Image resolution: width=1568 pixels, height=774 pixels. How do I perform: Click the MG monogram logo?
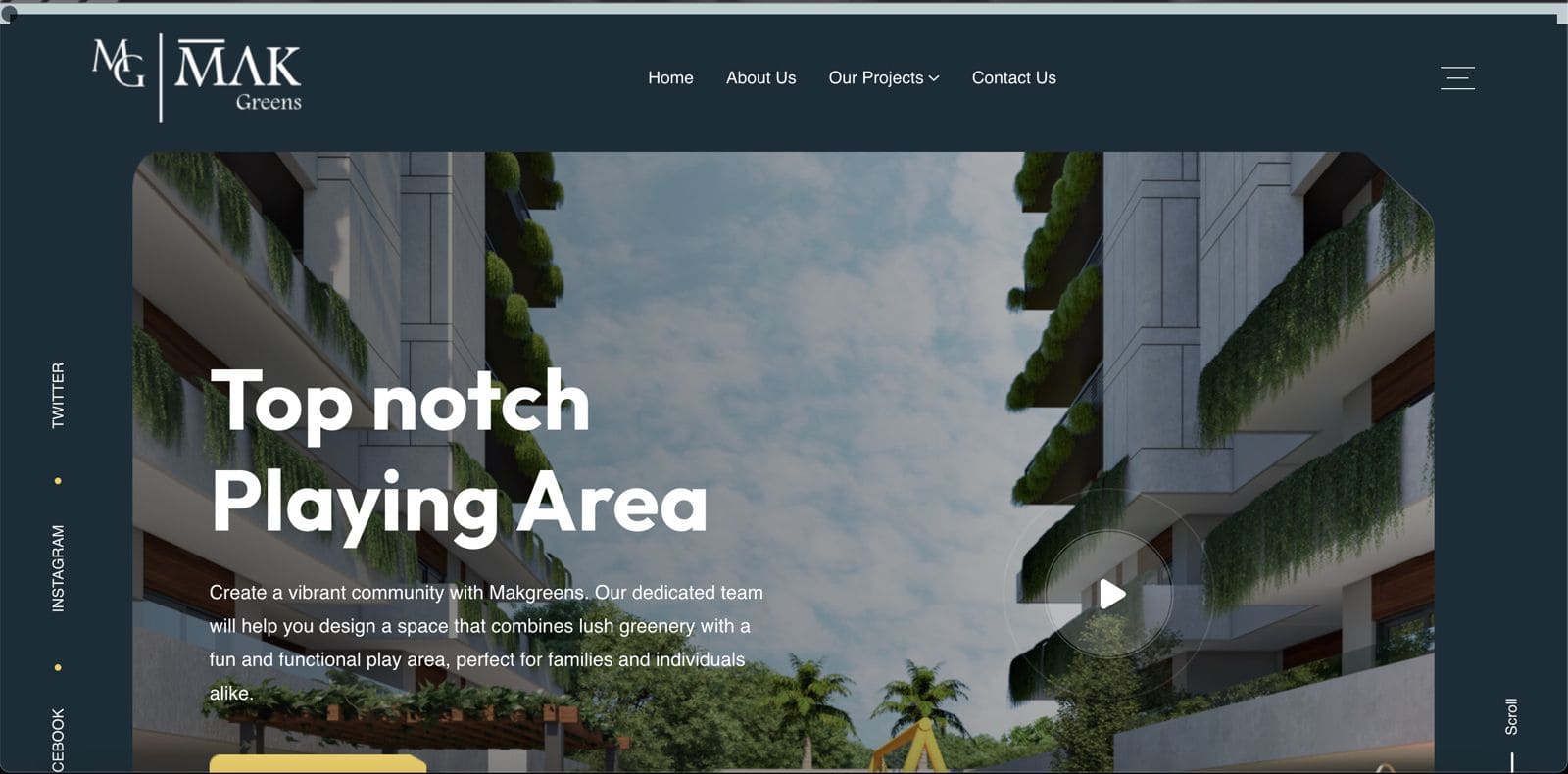[x=119, y=63]
